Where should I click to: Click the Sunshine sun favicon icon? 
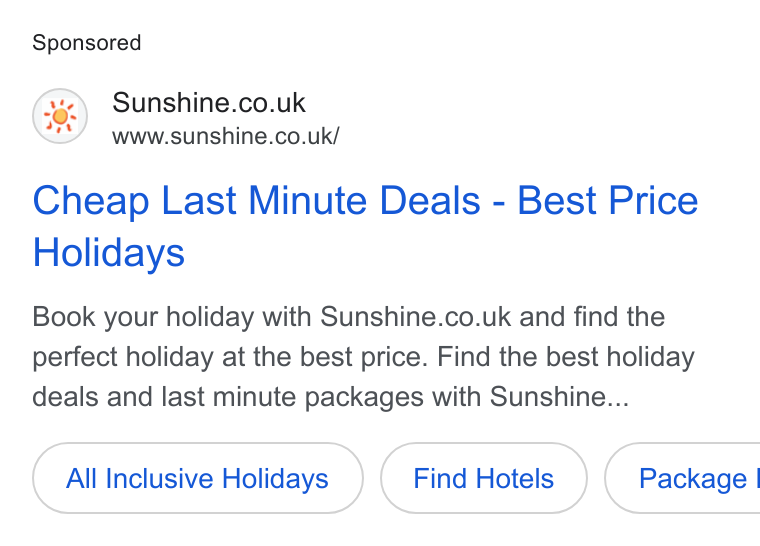point(60,116)
